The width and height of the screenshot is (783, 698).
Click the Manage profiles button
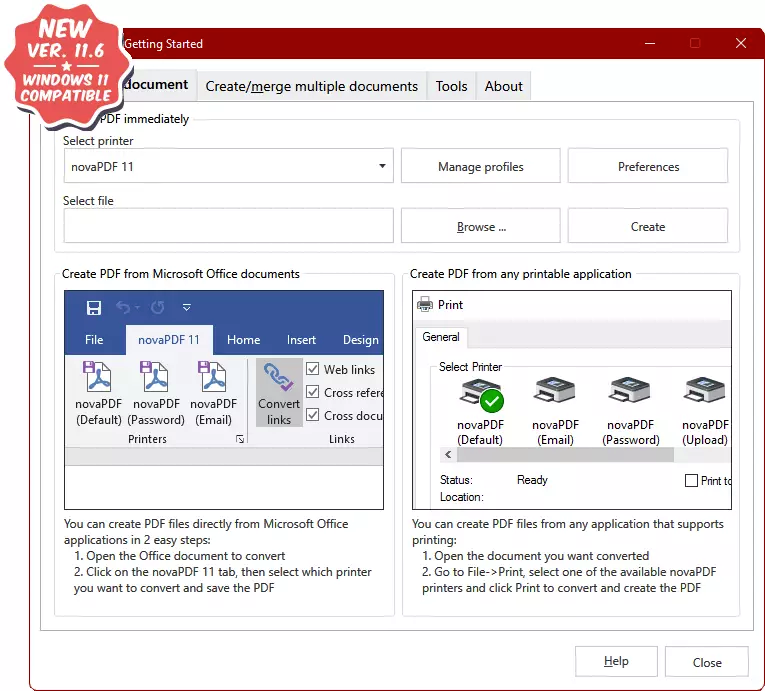[481, 166]
